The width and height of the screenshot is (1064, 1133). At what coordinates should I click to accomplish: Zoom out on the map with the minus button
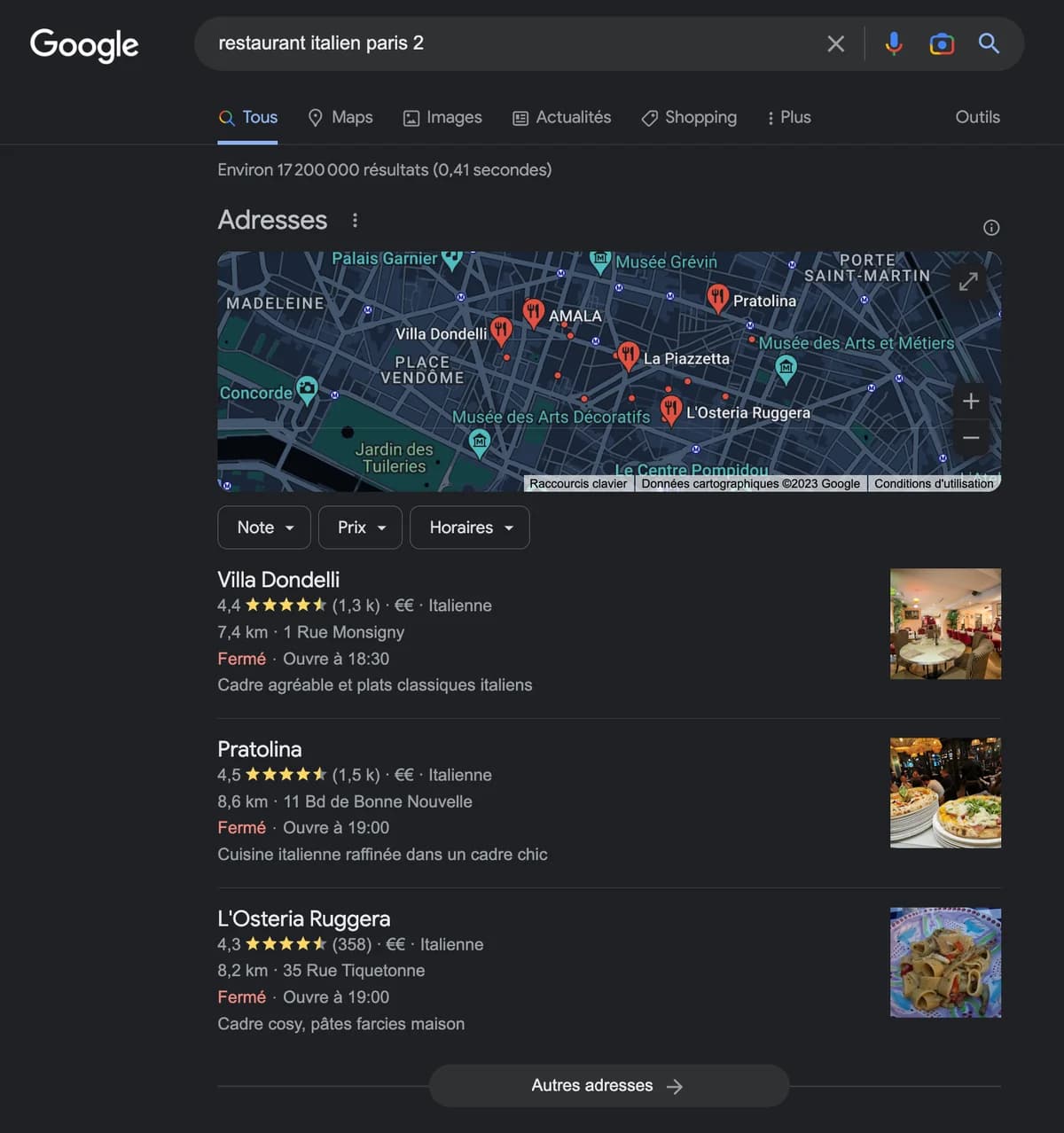click(971, 438)
